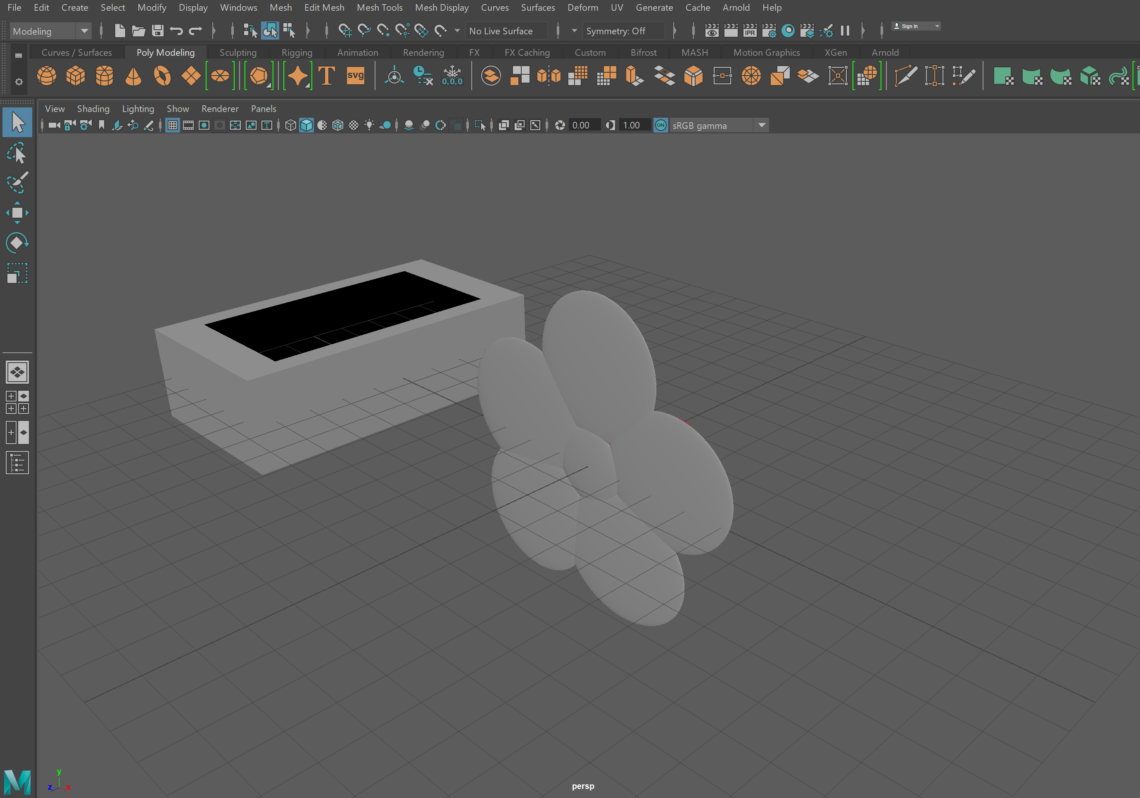Click the delete history clock icon

pos(423,76)
